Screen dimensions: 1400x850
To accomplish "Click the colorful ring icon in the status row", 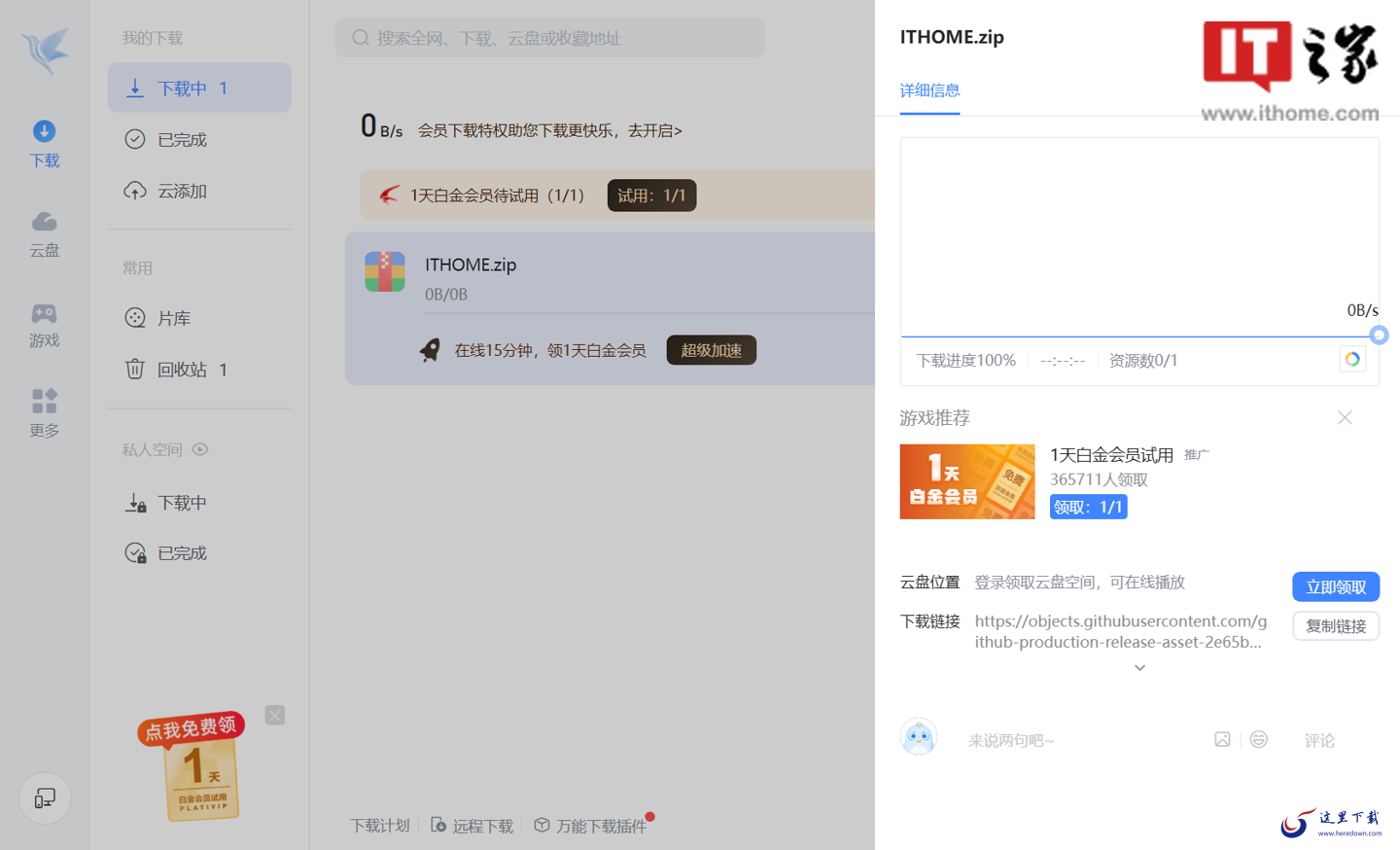I will point(1352,360).
